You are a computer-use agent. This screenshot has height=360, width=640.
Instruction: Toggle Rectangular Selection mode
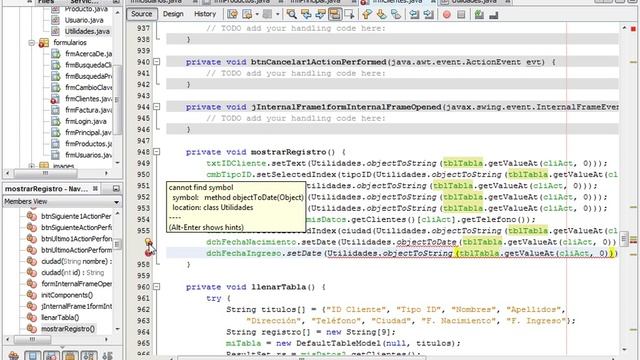click(x=349, y=15)
